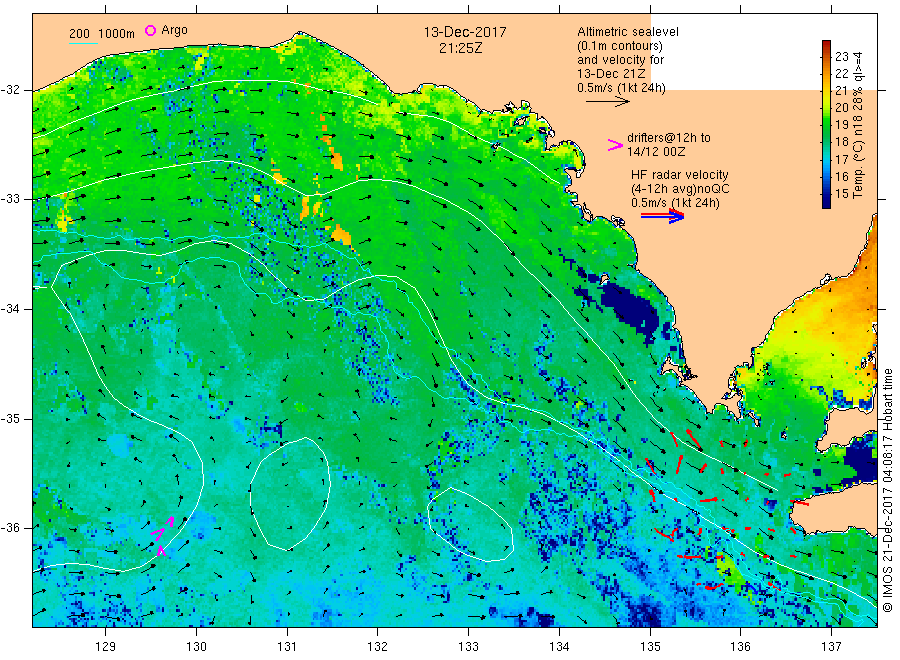Click the Argo legend label
Image resolution: width=900 pixels, height=660 pixels.
click(174, 30)
